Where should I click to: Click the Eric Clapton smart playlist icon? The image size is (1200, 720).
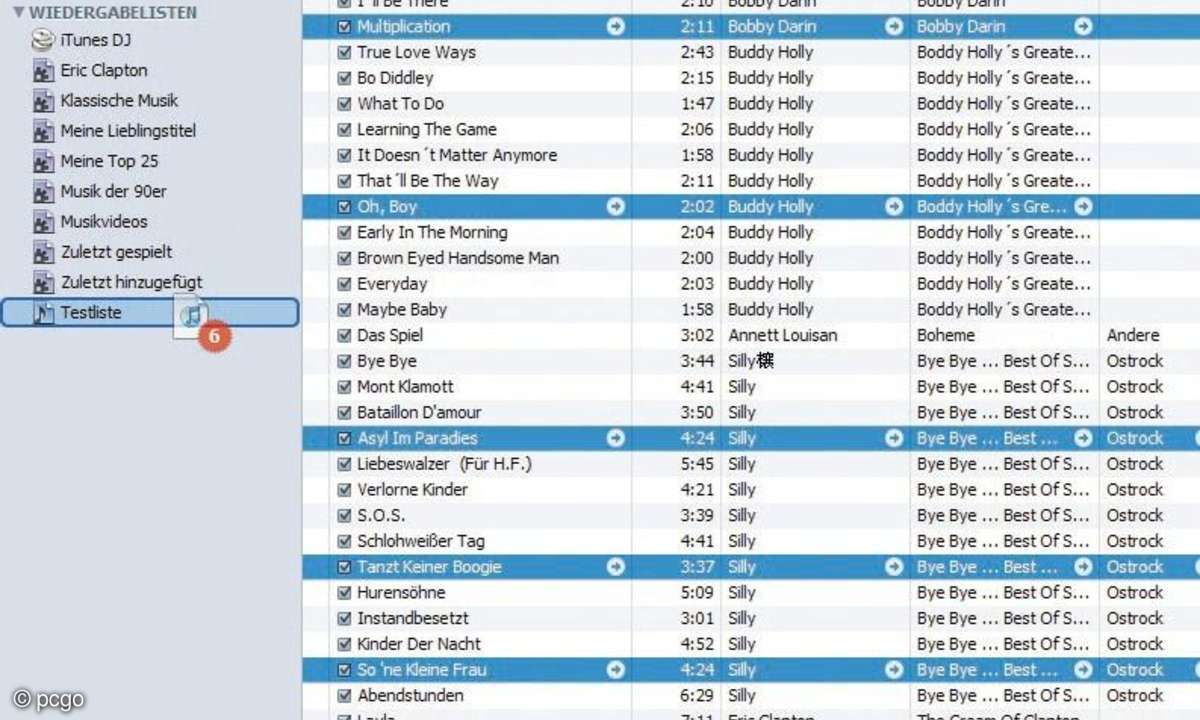point(43,71)
